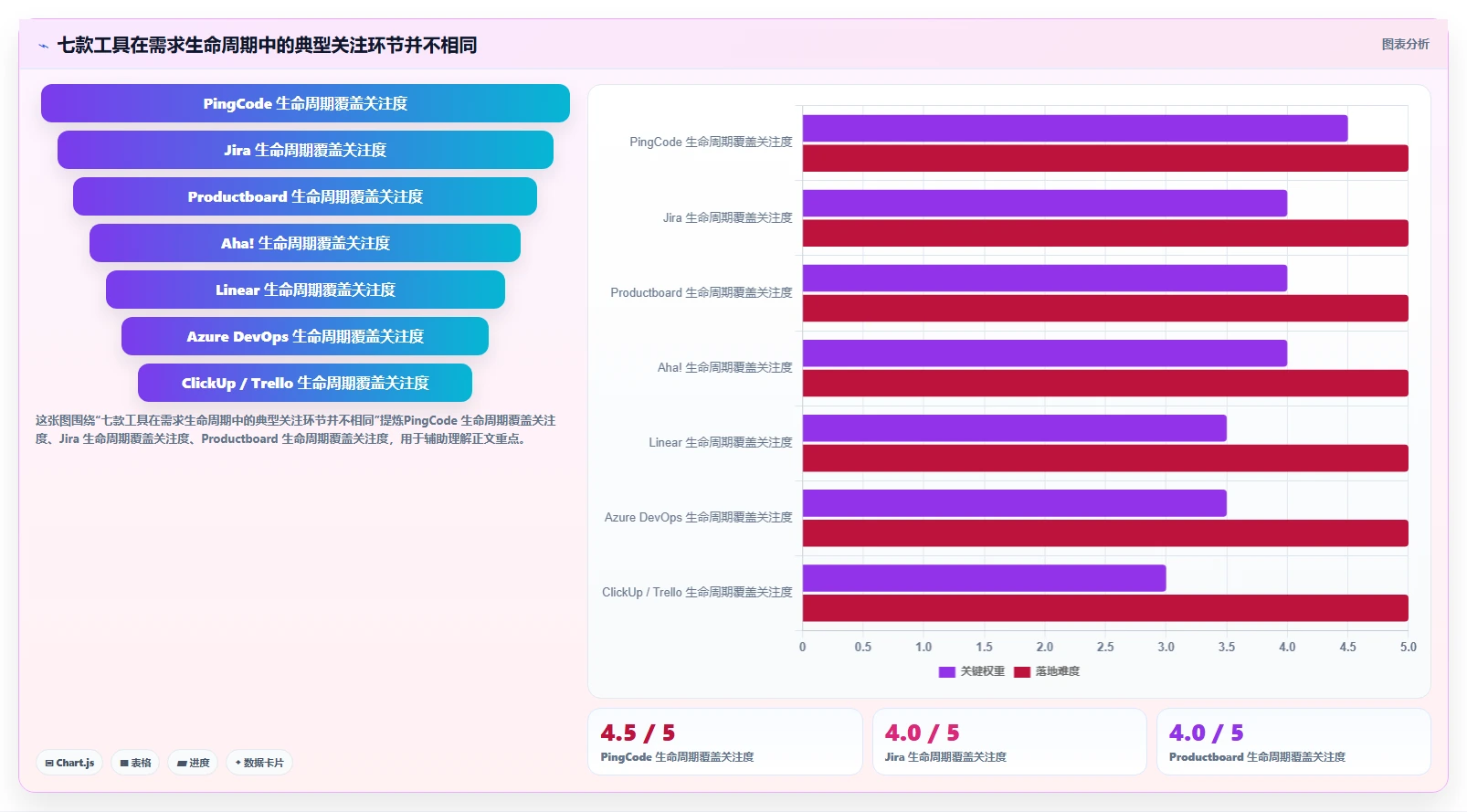Screen dimensions: 1467x812
Task: Click the 数据卡片 tag
Action: (259, 763)
